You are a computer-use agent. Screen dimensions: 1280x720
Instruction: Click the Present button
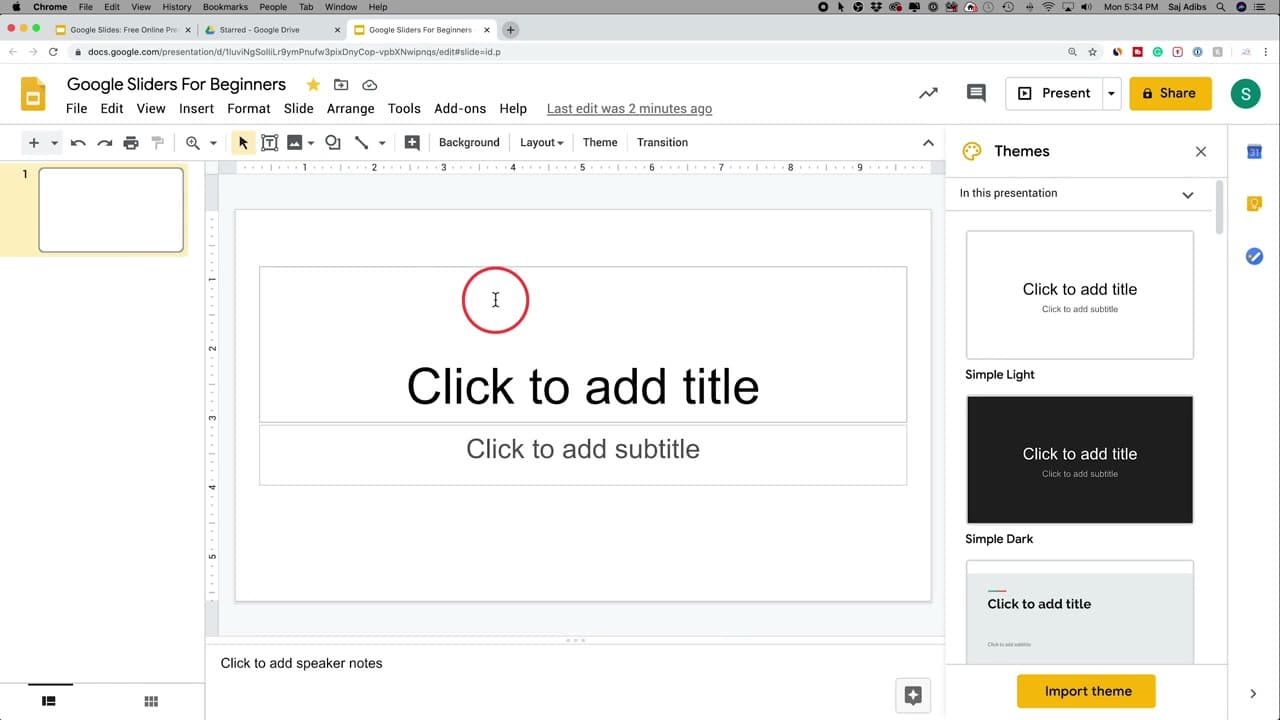pos(1054,93)
